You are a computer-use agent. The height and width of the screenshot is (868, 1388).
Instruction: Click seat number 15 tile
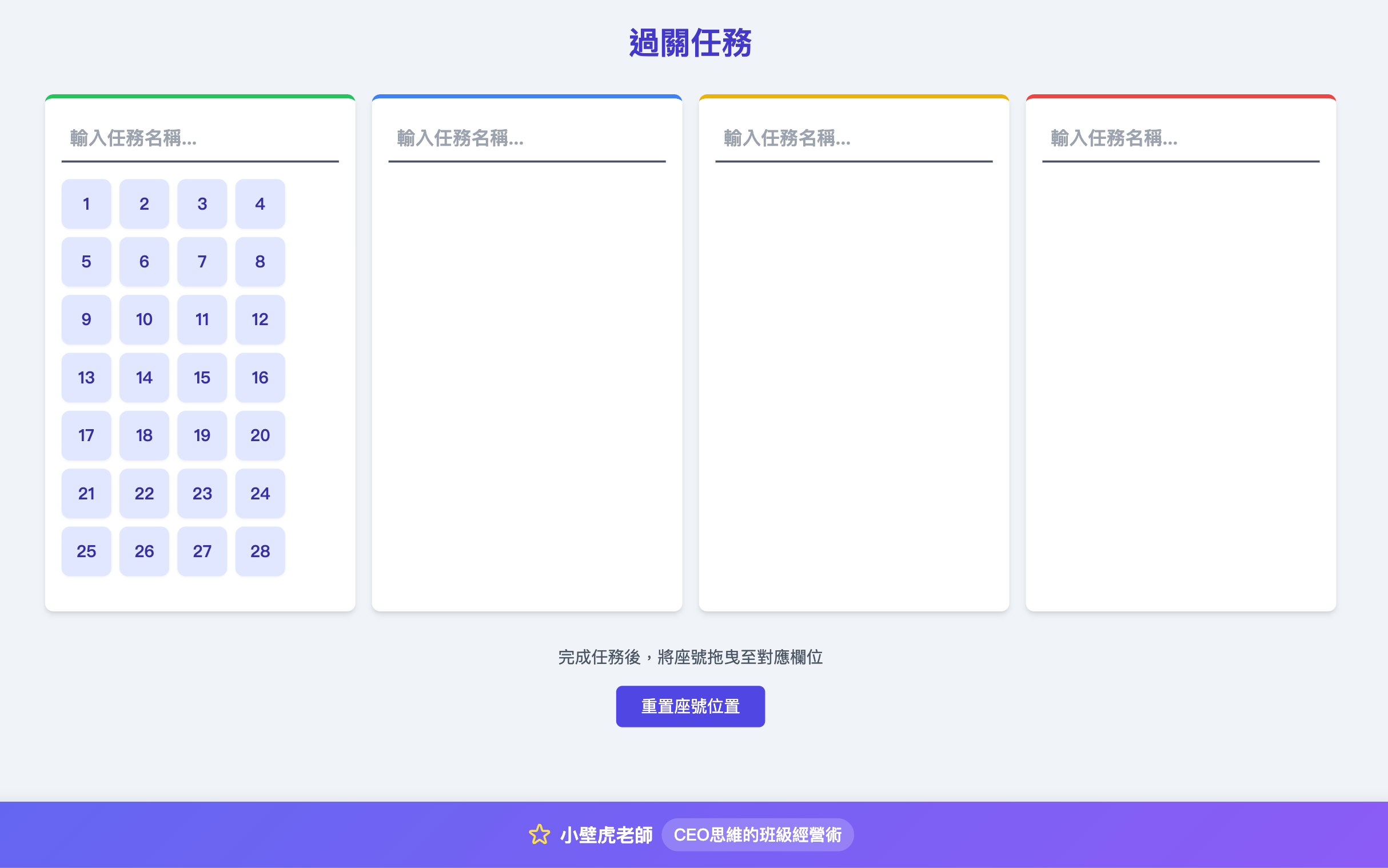tap(202, 378)
